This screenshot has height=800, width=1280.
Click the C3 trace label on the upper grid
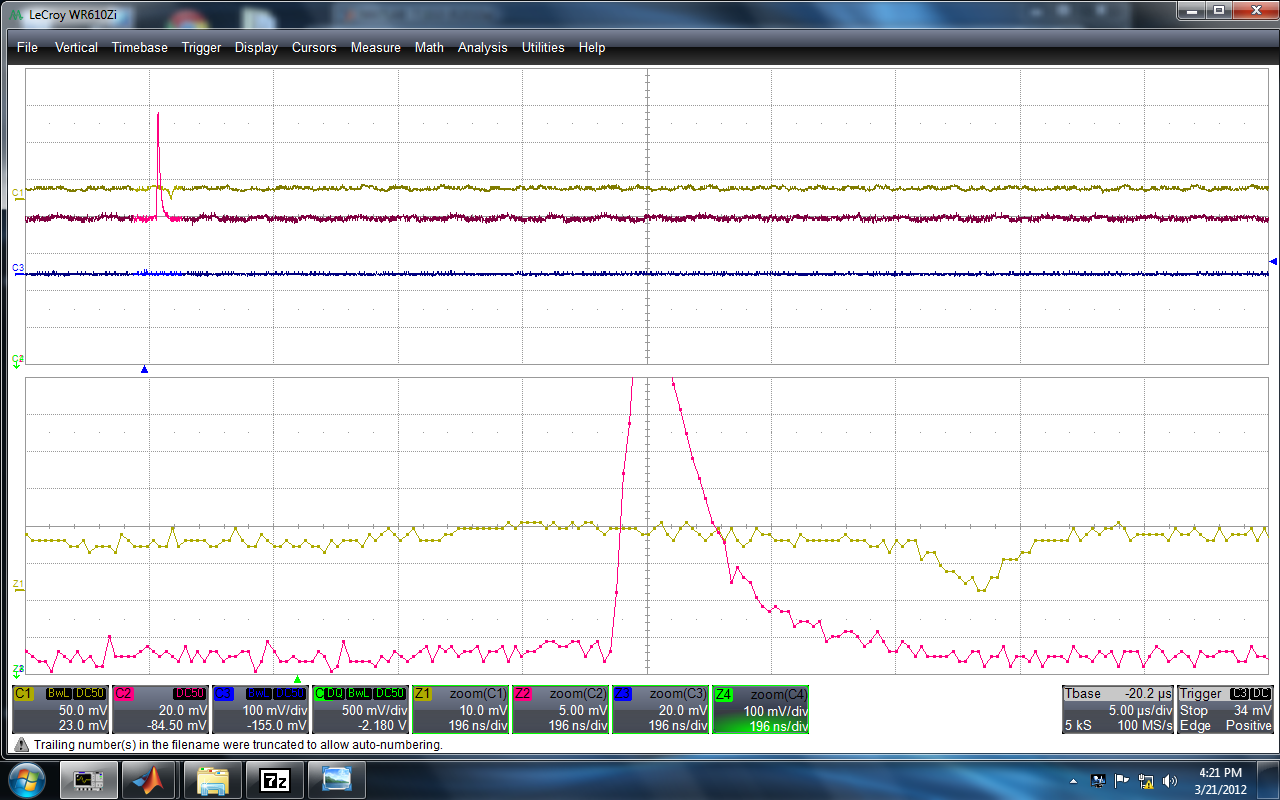tap(17, 268)
